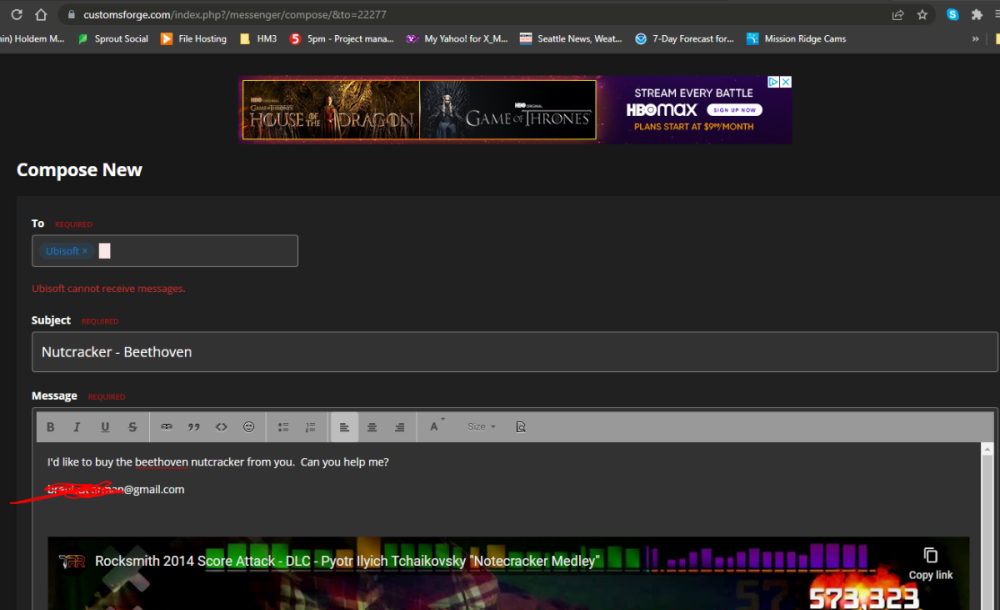Insert a link with the link icon
Image resolution: width=1000 pixels, height=610 pixels.
166,427
